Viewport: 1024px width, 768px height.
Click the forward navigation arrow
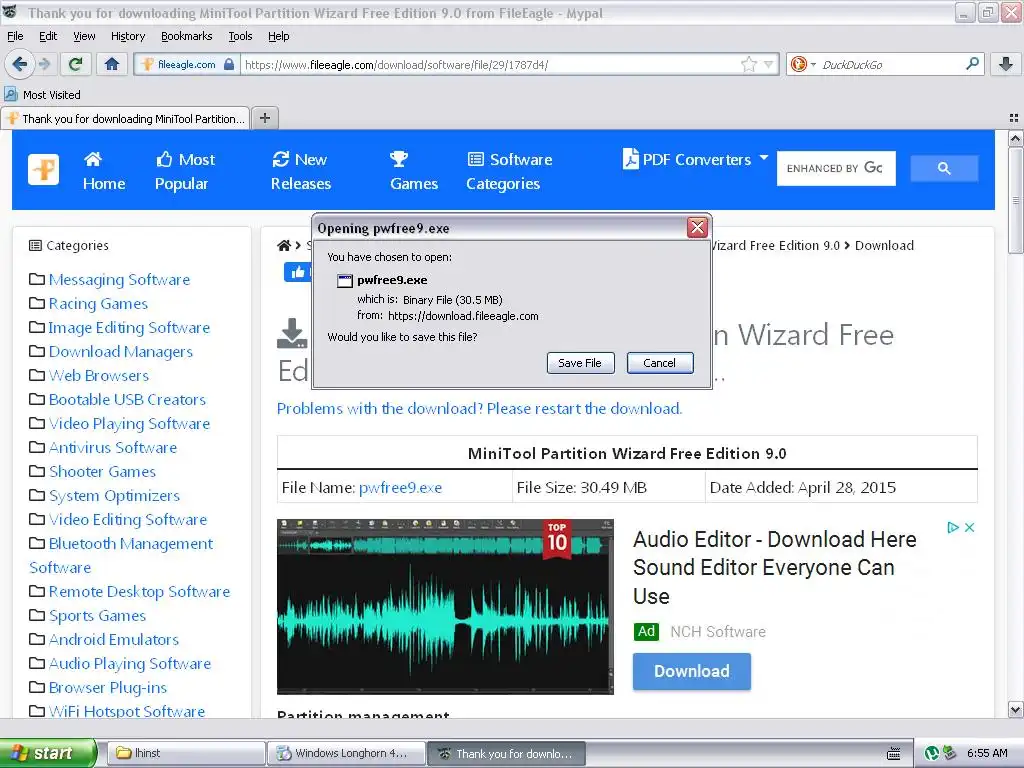[x=44, y=64]
